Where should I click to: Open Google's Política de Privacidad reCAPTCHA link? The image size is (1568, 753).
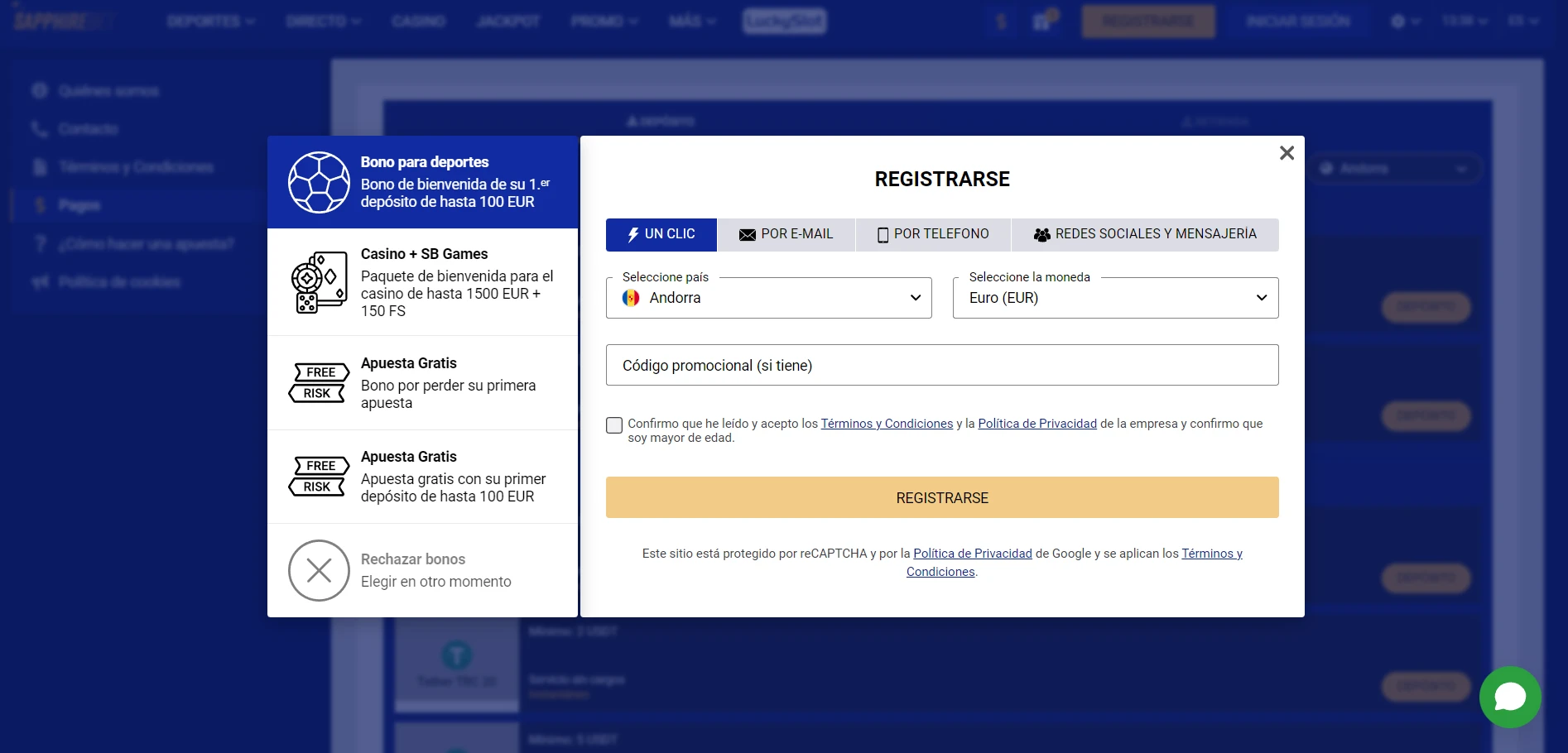tap(973, 554)
